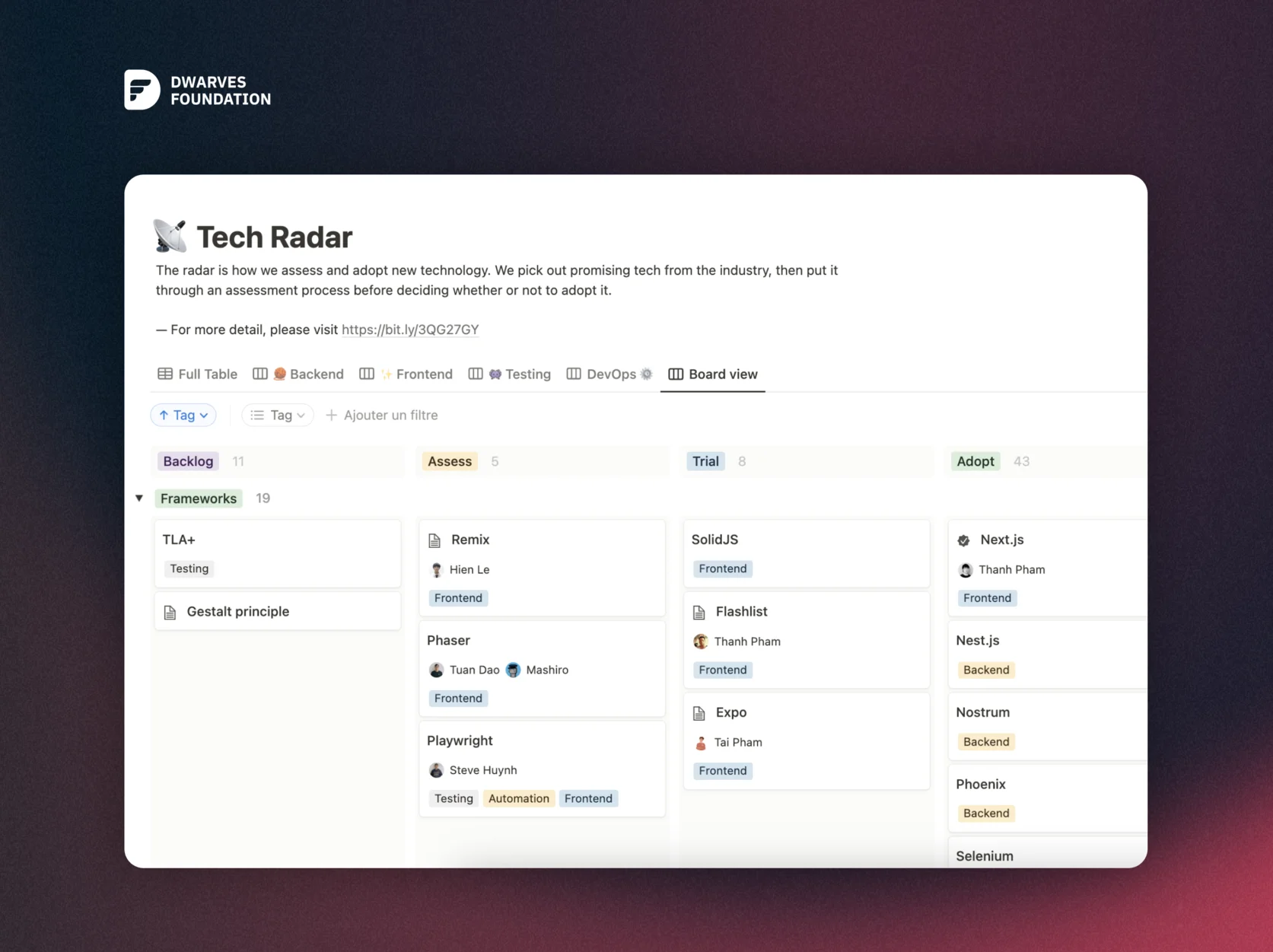This screenshot has height=952, width=1273.
Task: Click Ajouter un filtre button
Action: point(382,415)
